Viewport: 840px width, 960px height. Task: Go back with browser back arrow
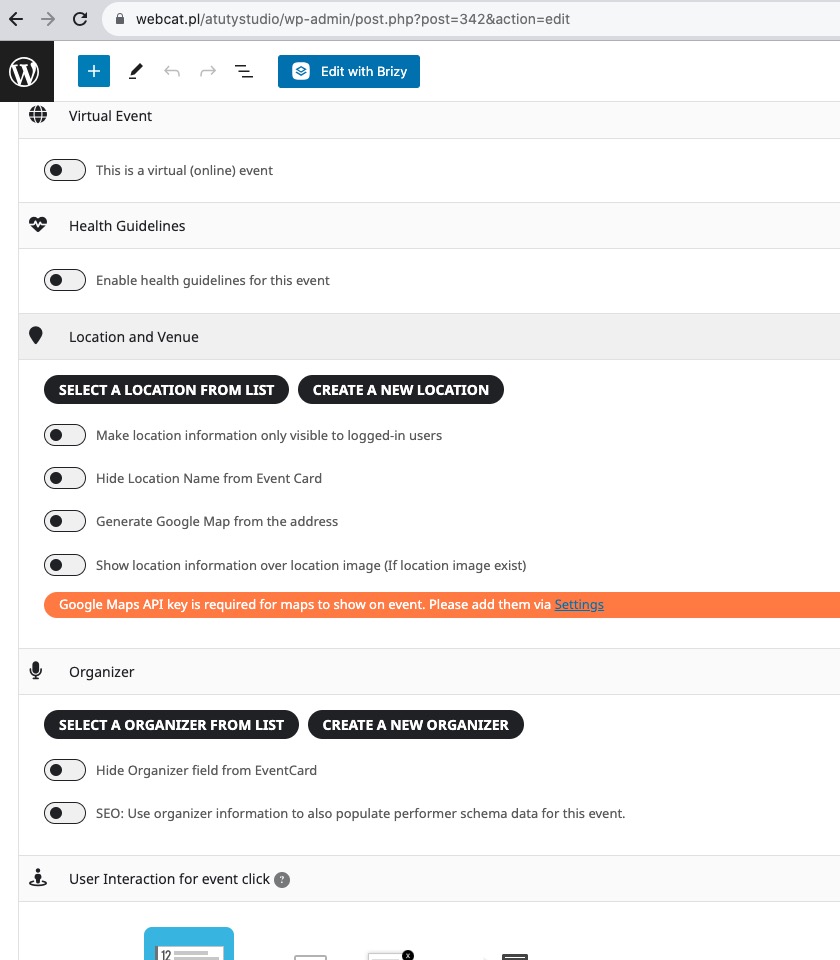[x=17, y=19]
